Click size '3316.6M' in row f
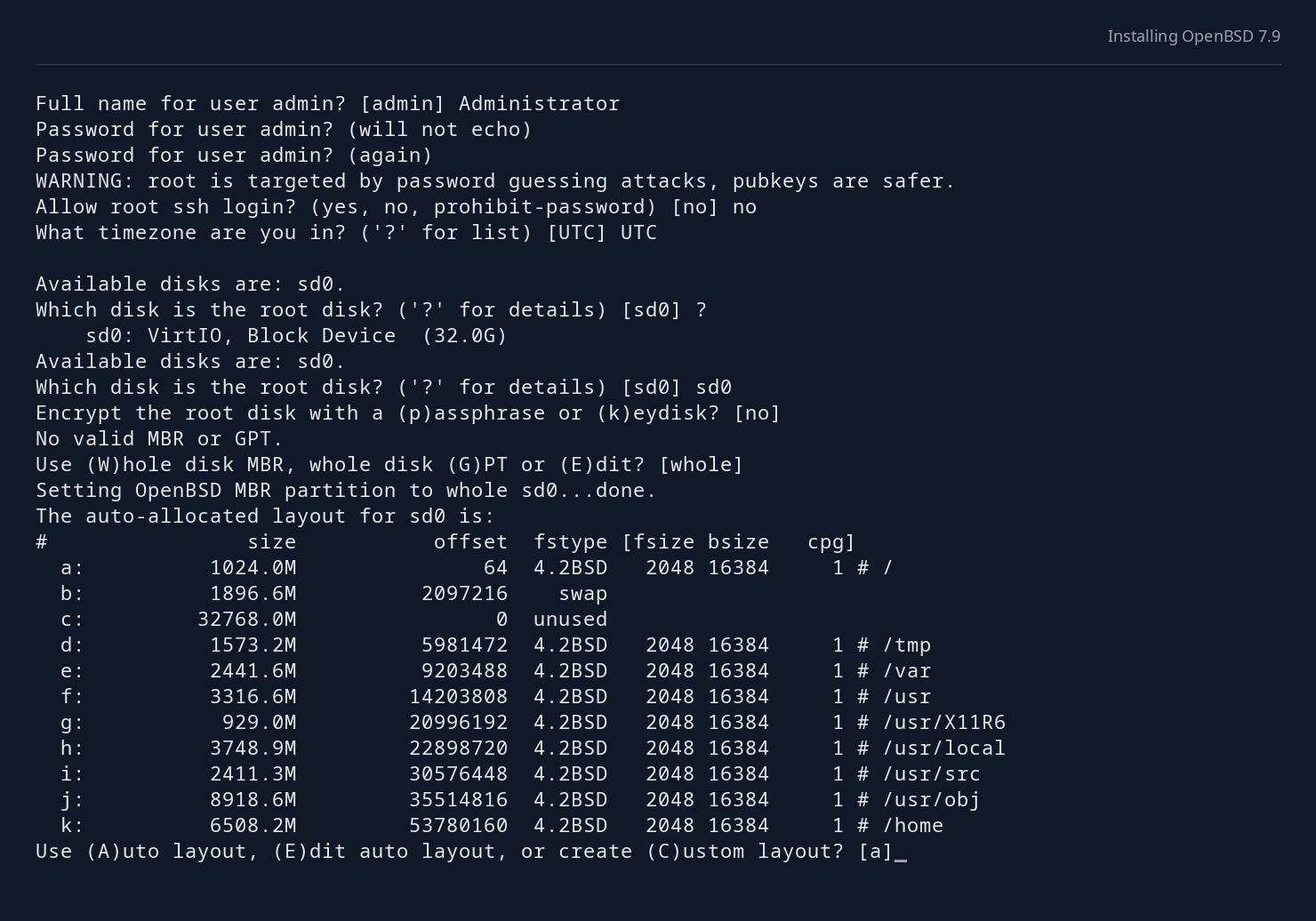 [253, 696]
